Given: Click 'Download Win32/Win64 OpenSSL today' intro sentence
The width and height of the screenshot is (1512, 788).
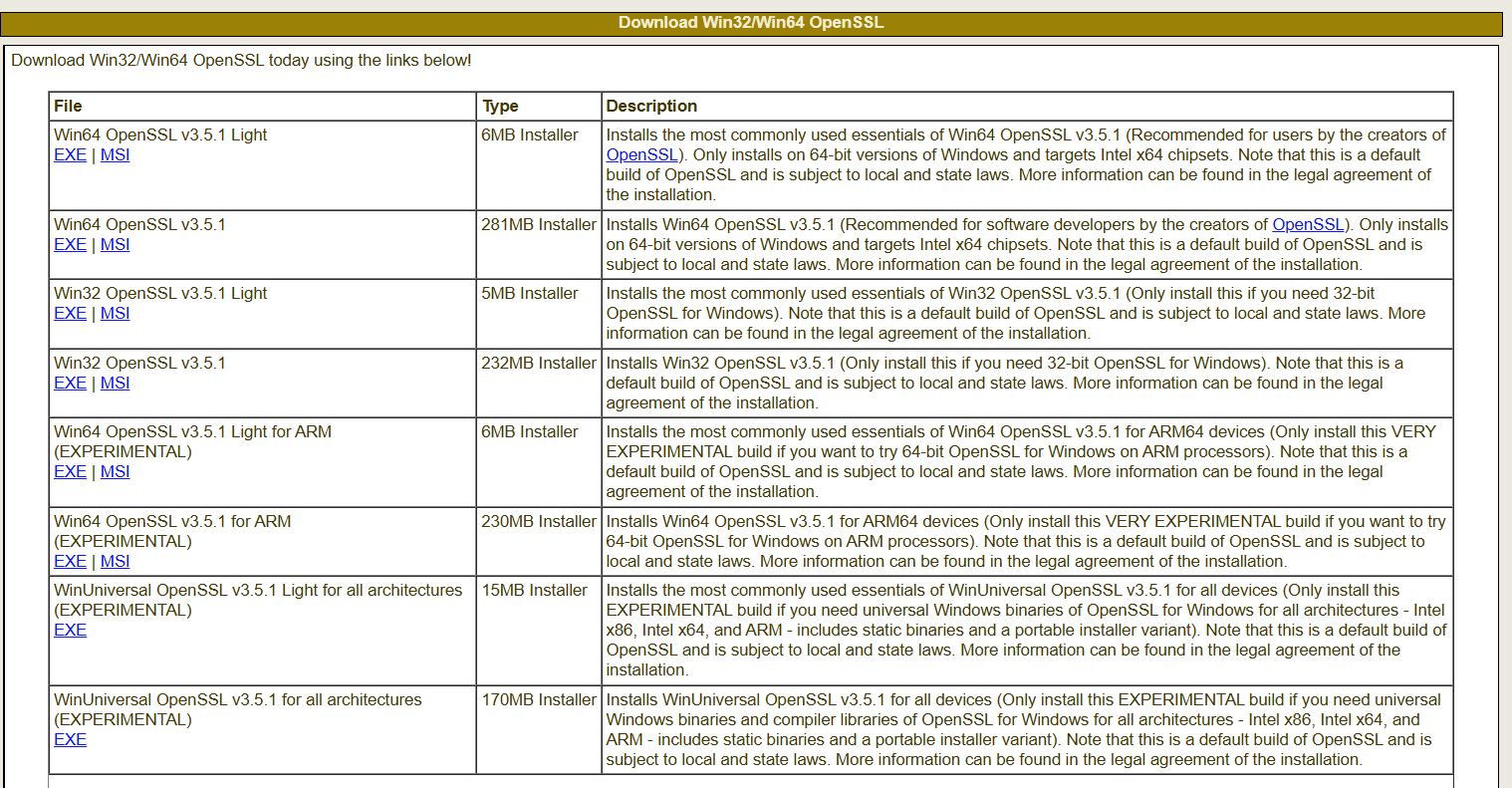Looking at the screenshot, I should click(241, 61).
